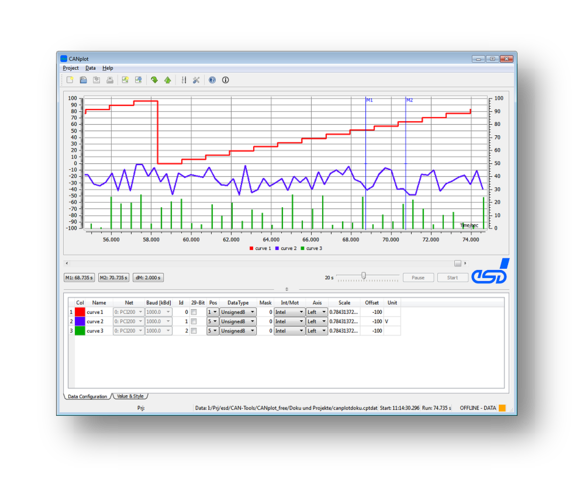
Task: Click the M1 marker line in the plot
Action: tap(365, 163)
